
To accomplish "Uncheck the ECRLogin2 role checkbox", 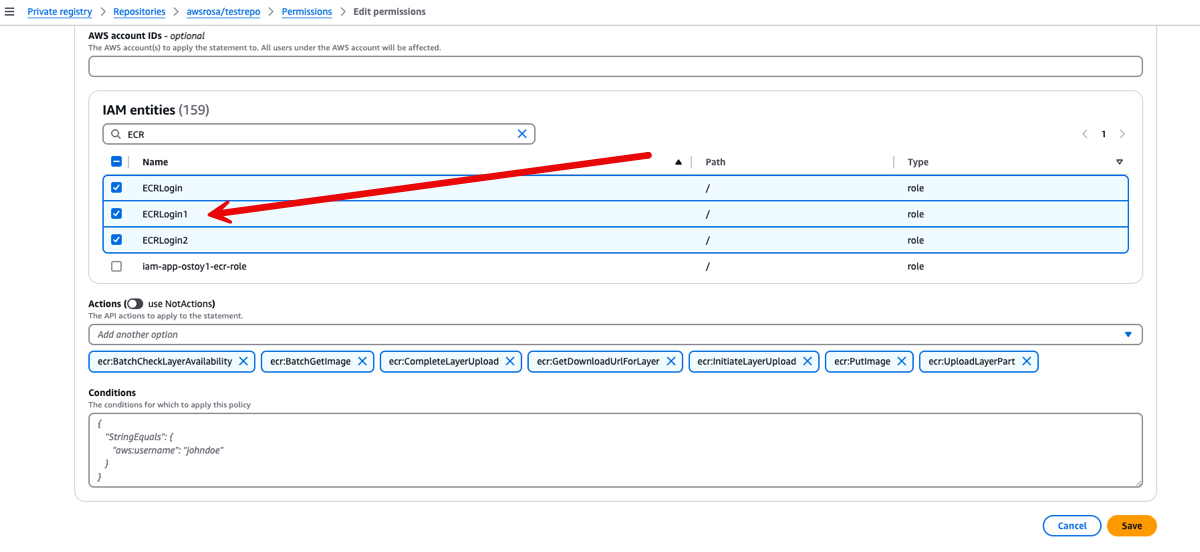I will tap(116, 240).
